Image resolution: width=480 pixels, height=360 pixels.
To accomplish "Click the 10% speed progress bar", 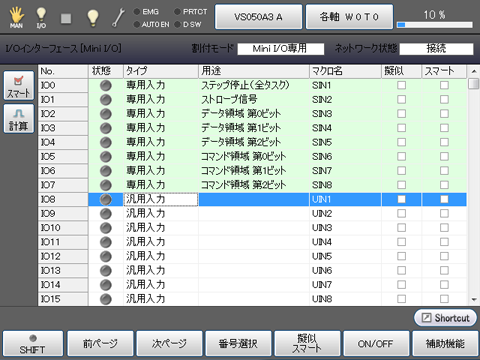I will pyautogui.click(x=435, y=25).
